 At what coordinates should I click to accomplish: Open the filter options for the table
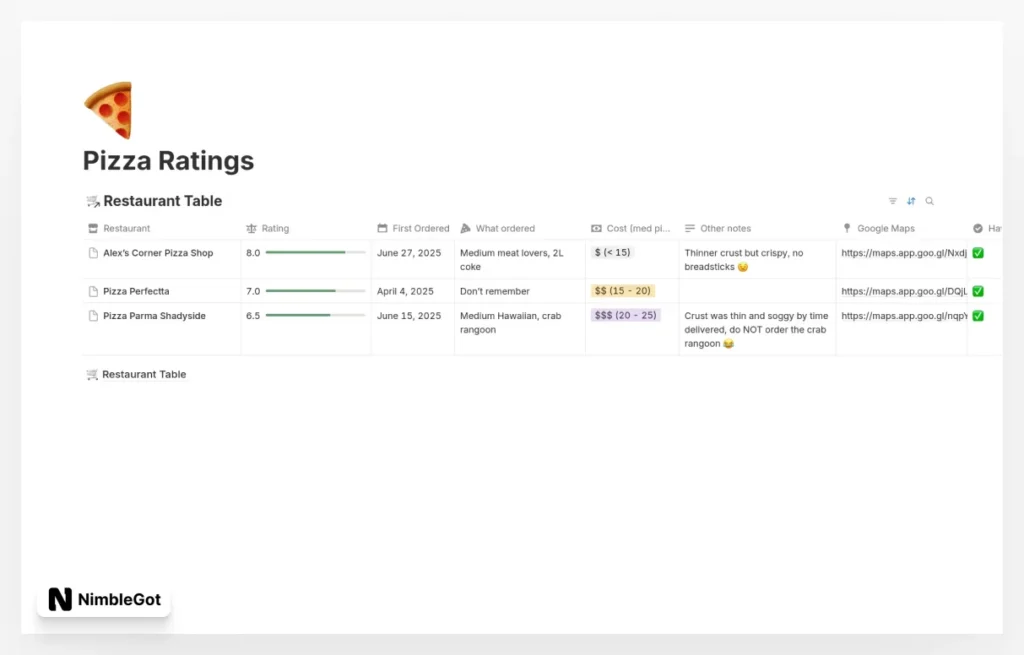(892, 201)
